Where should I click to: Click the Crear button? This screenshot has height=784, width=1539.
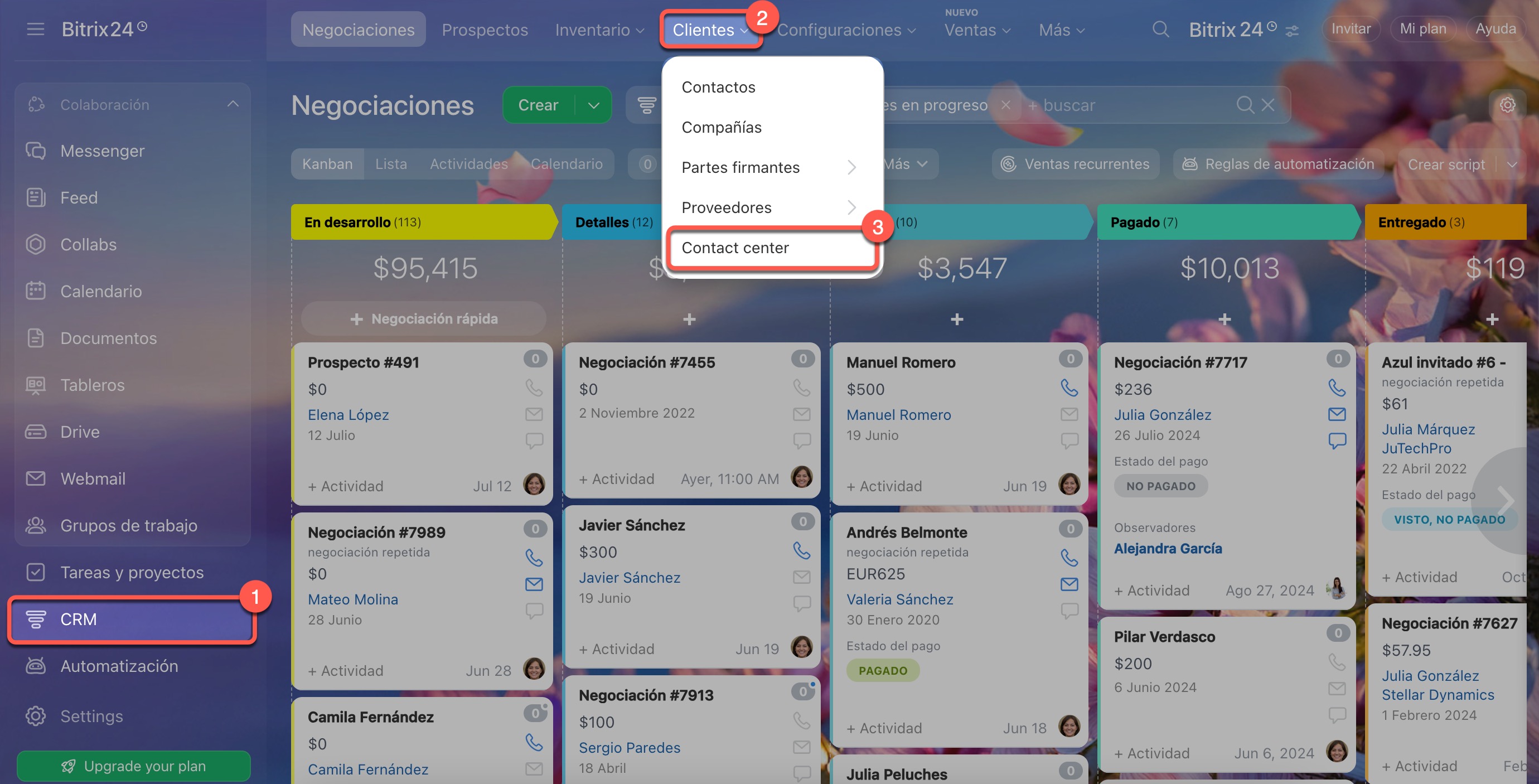[x=538, y=105]
